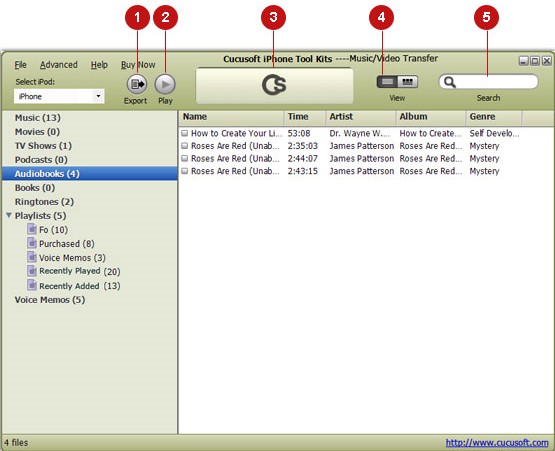The image size is (555, 451).
Task: Select the Purchased (8) playlist icon
Action: click(x=32, y=243)
